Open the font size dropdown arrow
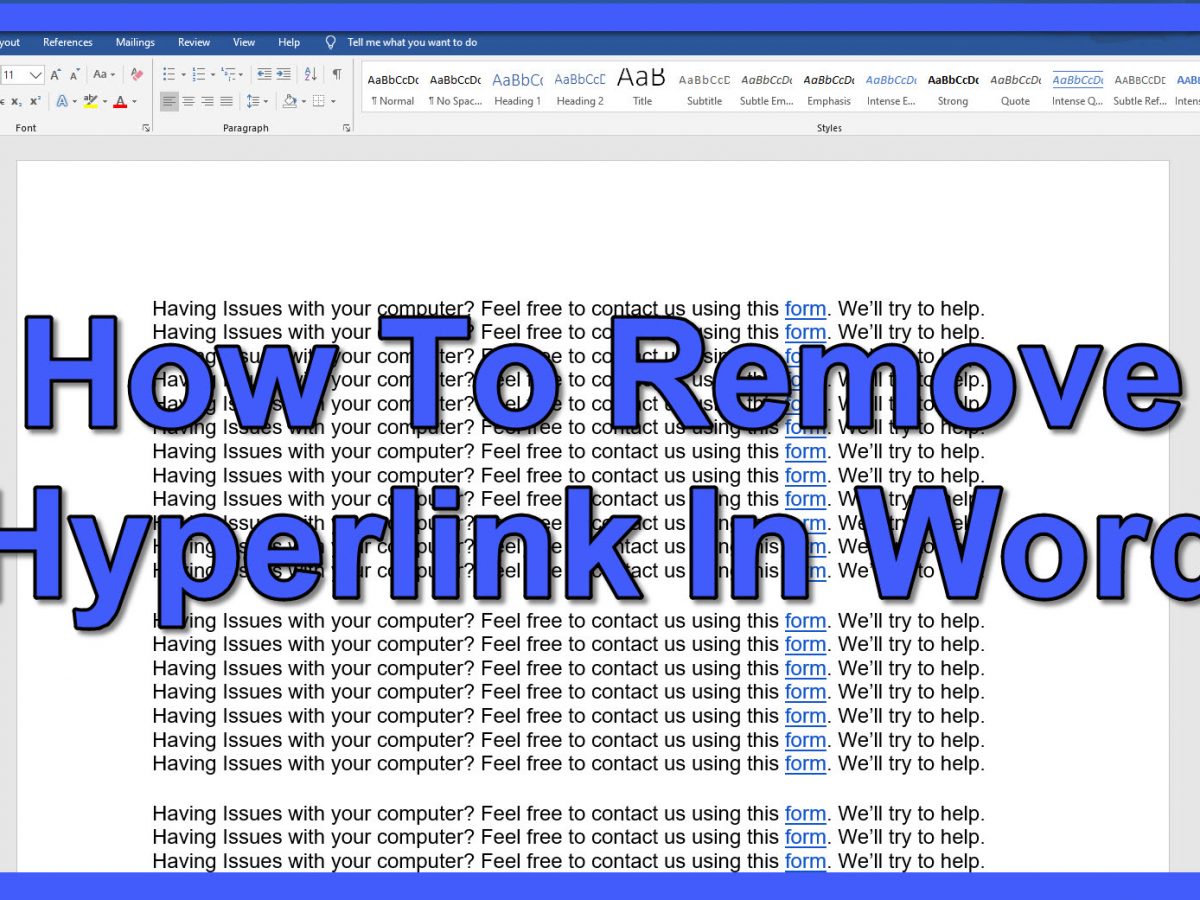Screen dimensions: 1200x900 click(36, 74)
